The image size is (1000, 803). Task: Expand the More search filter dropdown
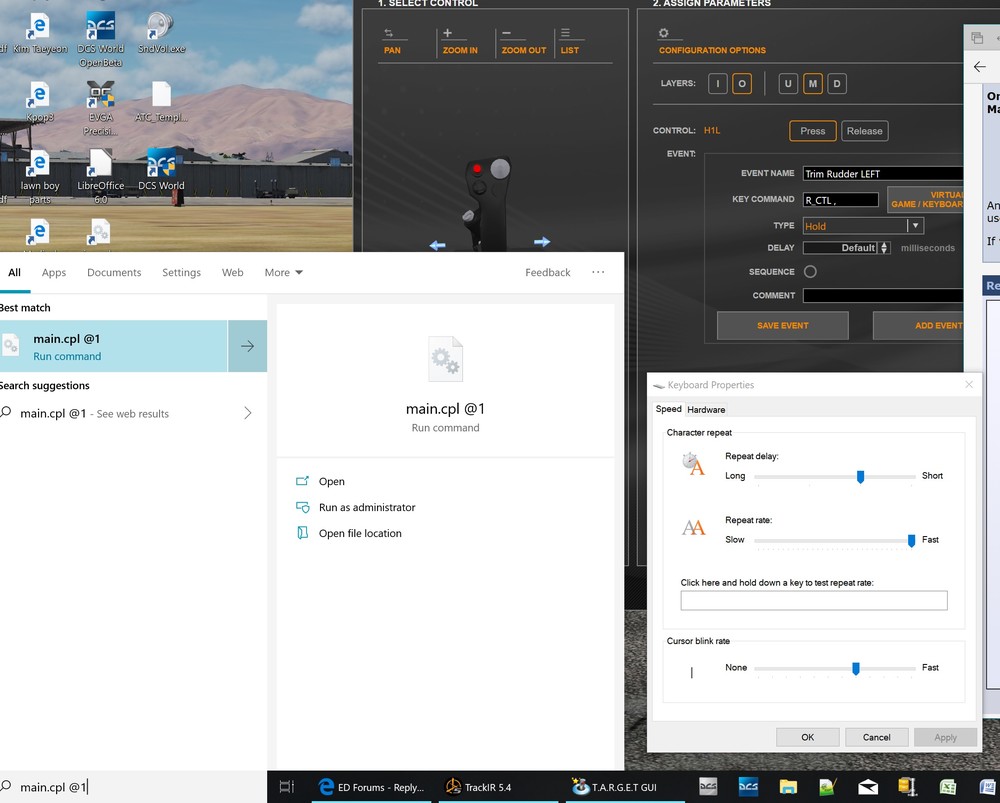tap(283, 272)
